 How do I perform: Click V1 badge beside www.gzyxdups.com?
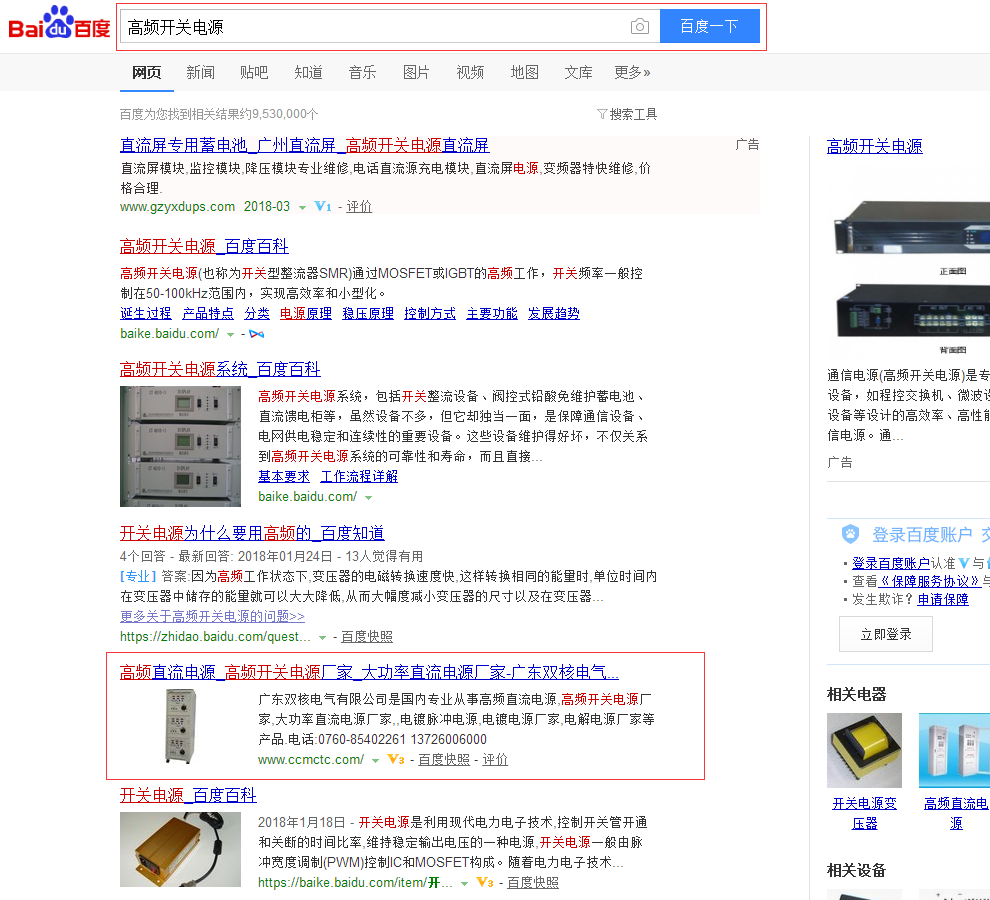coord(322,207)
